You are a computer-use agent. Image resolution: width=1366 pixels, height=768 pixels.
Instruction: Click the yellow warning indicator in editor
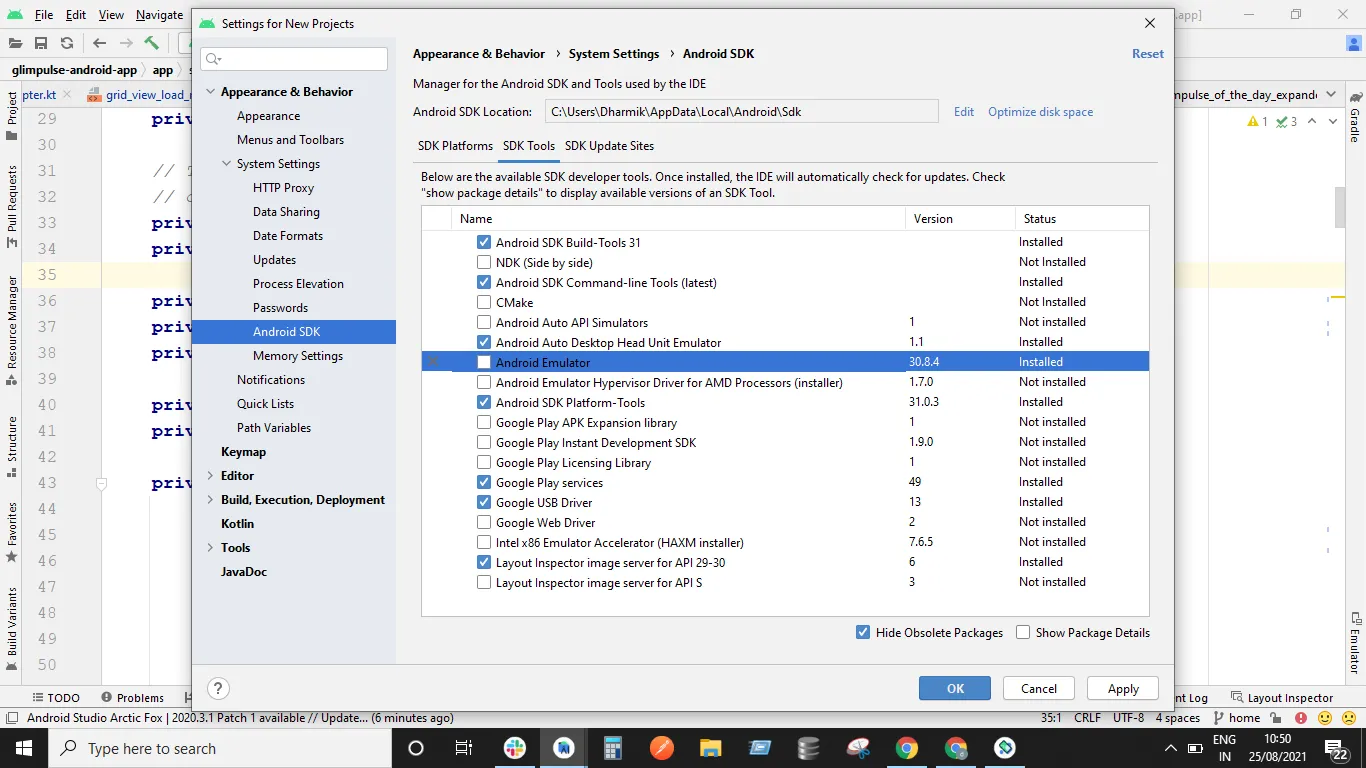click(x=1258, y=122)
